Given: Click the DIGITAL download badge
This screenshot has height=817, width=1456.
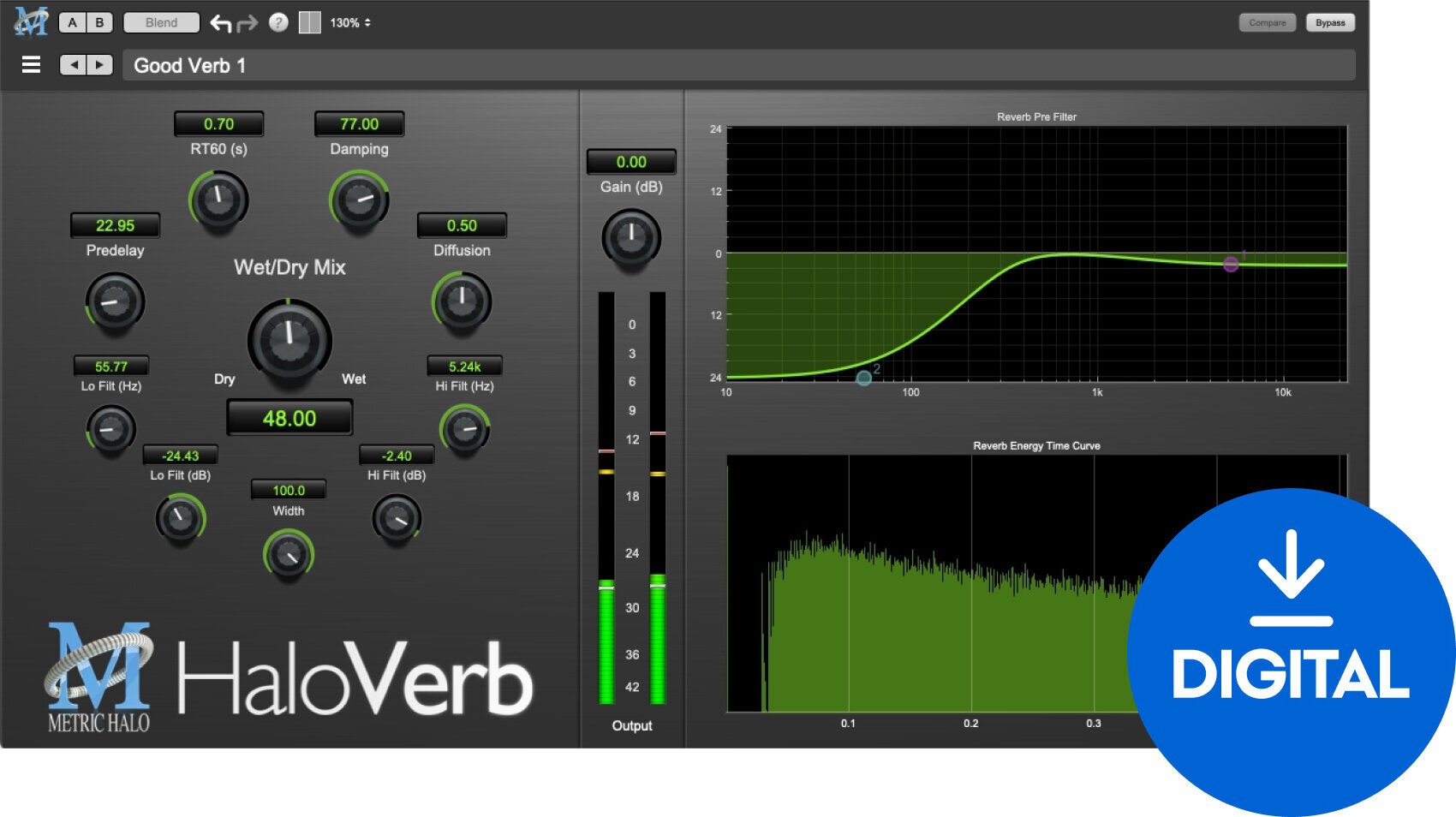Looking at the screenshot, I should 1291,652.
